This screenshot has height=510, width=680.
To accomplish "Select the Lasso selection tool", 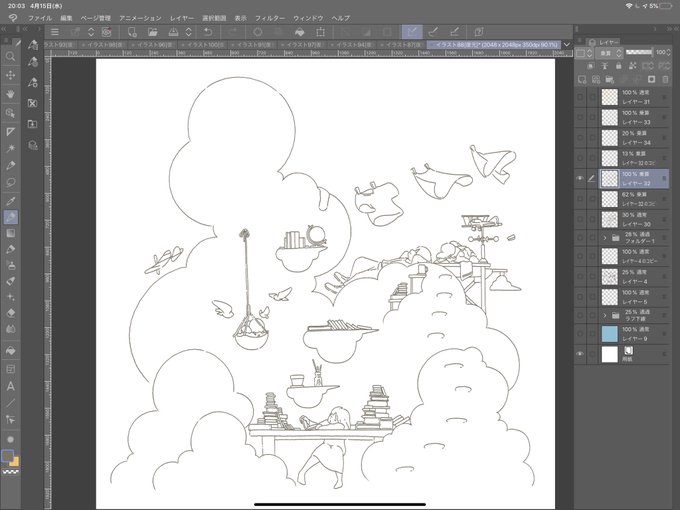I will [x=10, y=182].
